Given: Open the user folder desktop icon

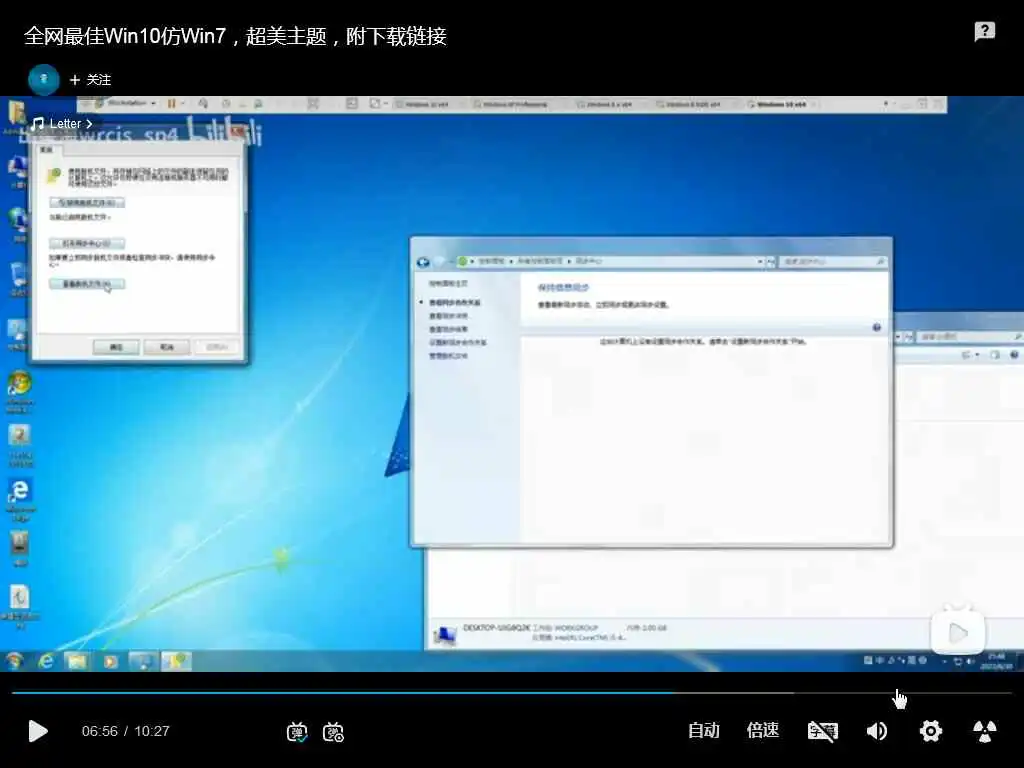Looking at the screenshot, I should pos(16,116).
